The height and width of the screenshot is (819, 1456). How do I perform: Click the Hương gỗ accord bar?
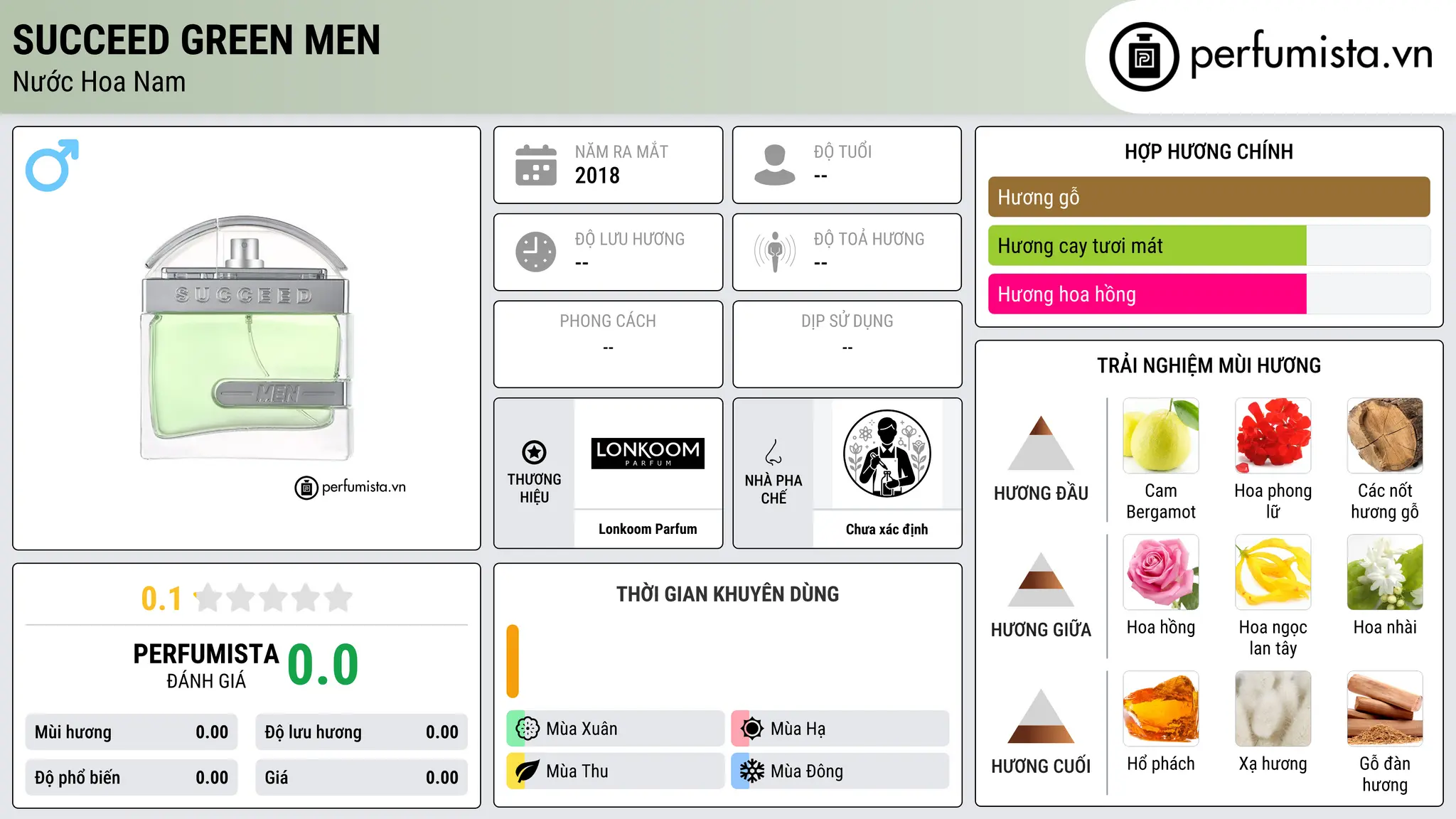coord(1209,197)
